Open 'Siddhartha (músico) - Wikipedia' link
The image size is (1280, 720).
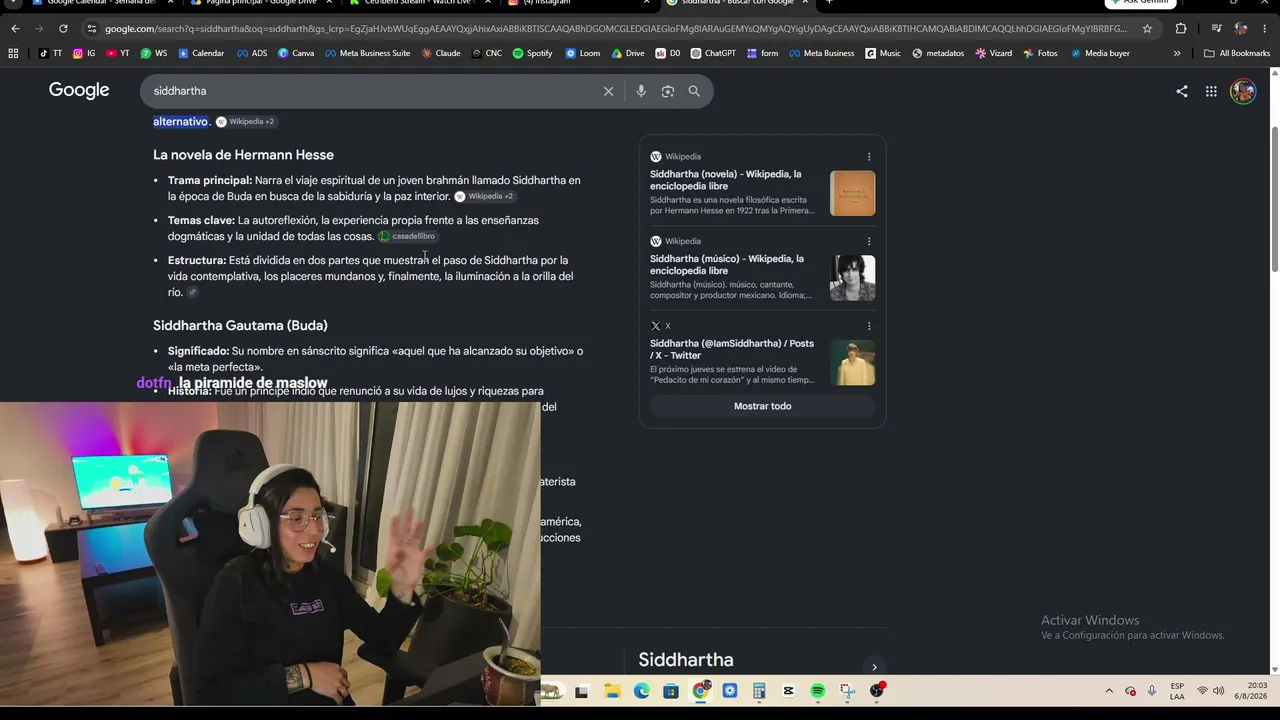coord(727,265)
